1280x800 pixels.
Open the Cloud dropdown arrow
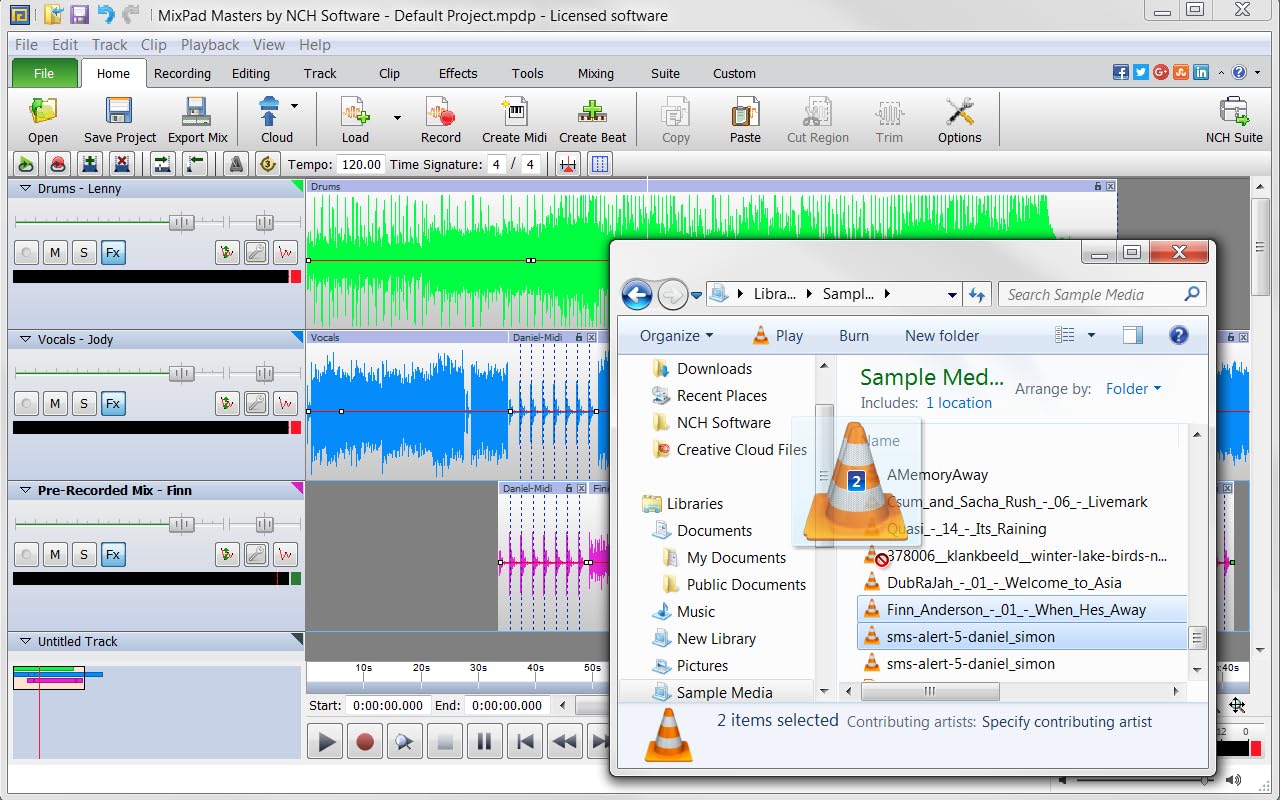click(295, 104)
